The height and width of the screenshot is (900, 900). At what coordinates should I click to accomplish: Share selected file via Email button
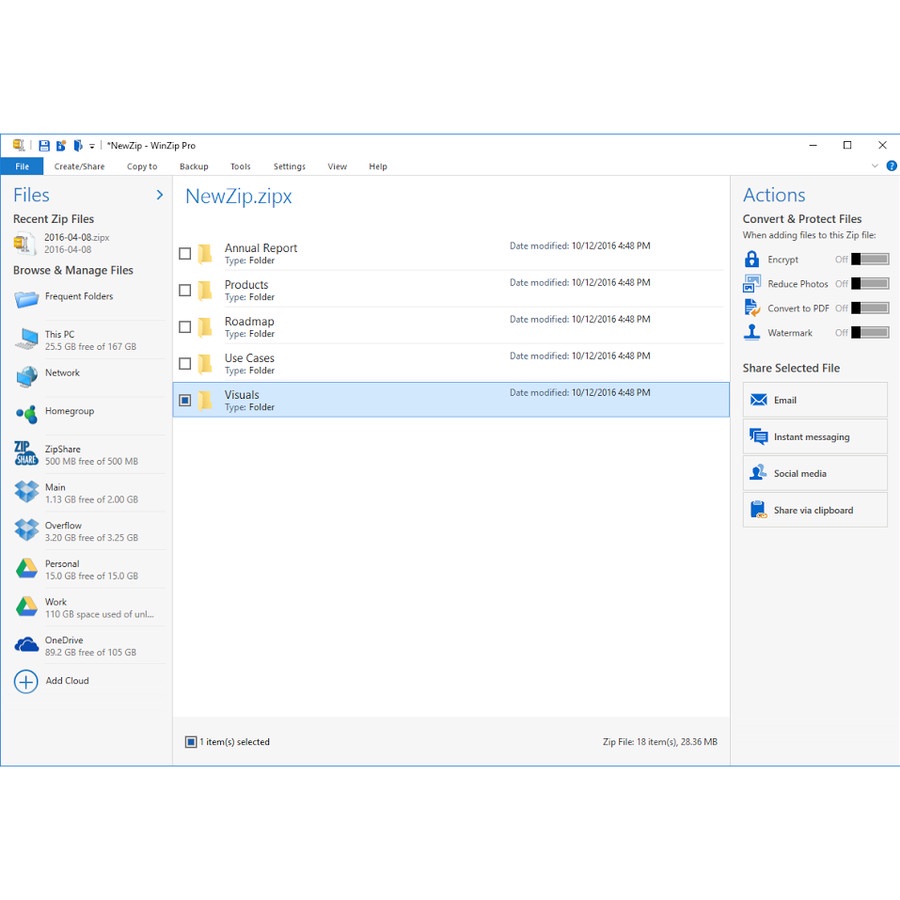pos(815,400)
